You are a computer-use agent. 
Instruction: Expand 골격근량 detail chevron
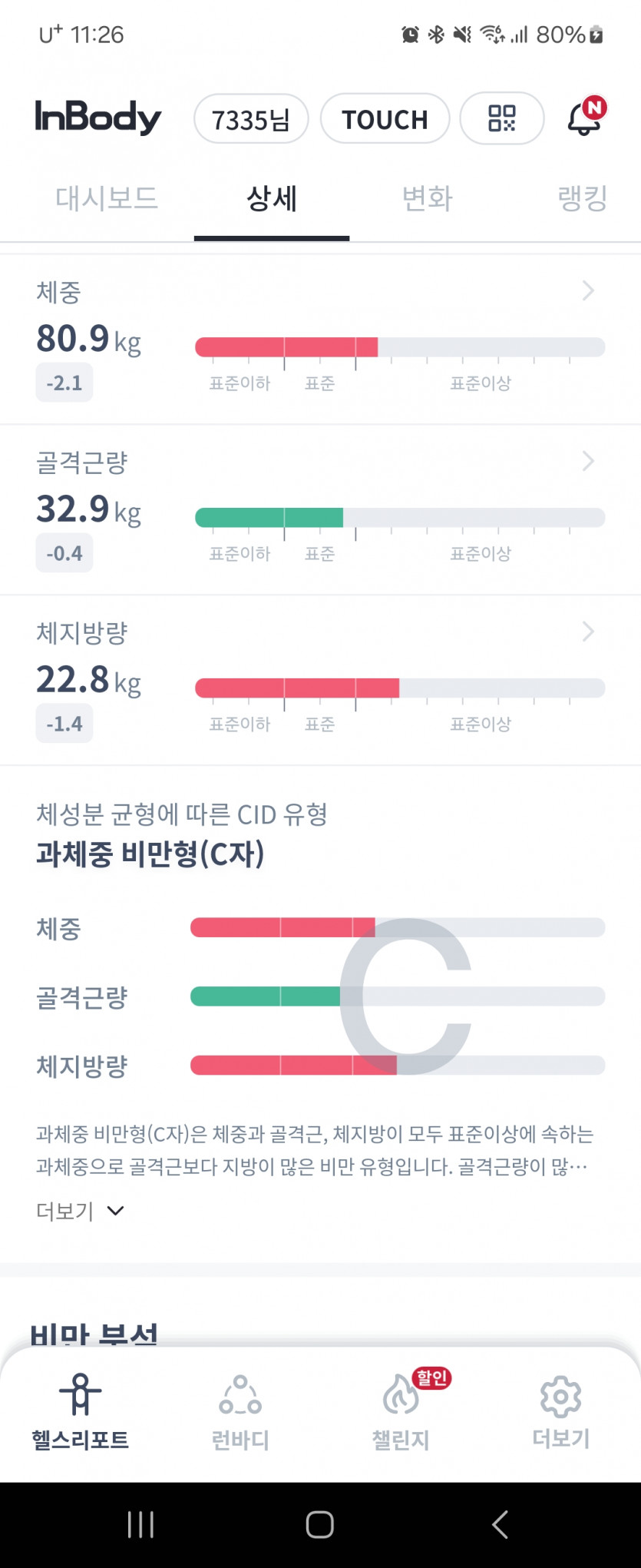[x=588, y=461]
